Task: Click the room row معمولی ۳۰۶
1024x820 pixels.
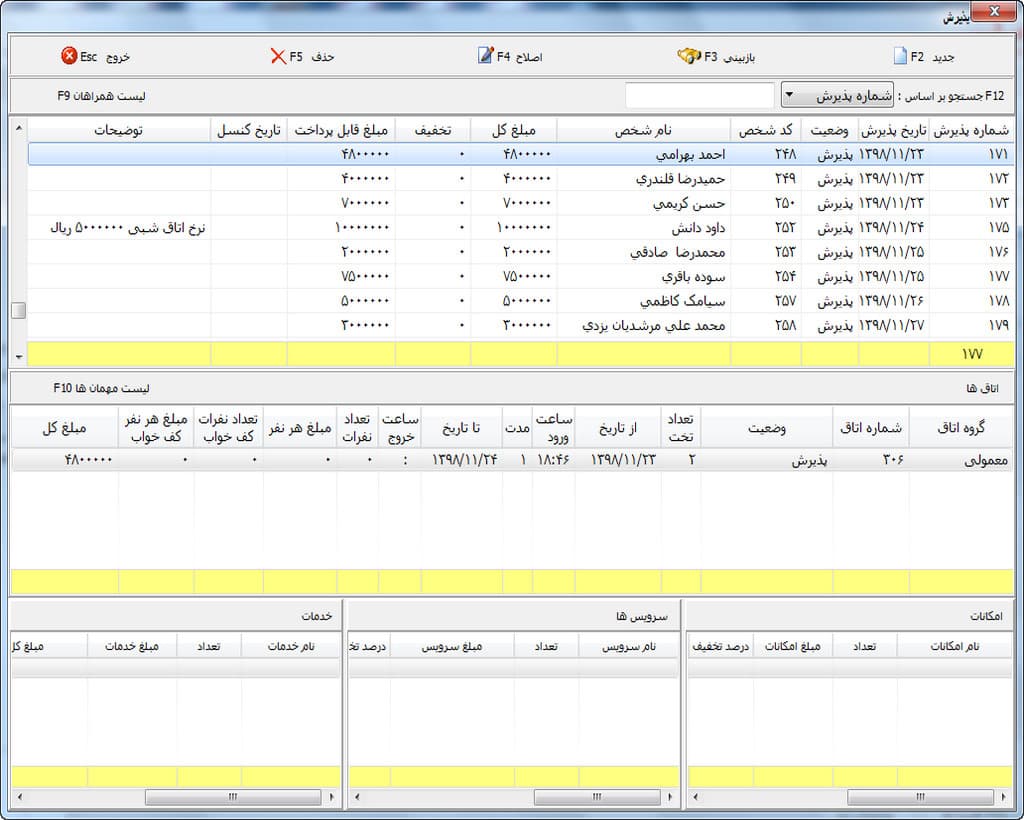Action: [x=512, y=460]
